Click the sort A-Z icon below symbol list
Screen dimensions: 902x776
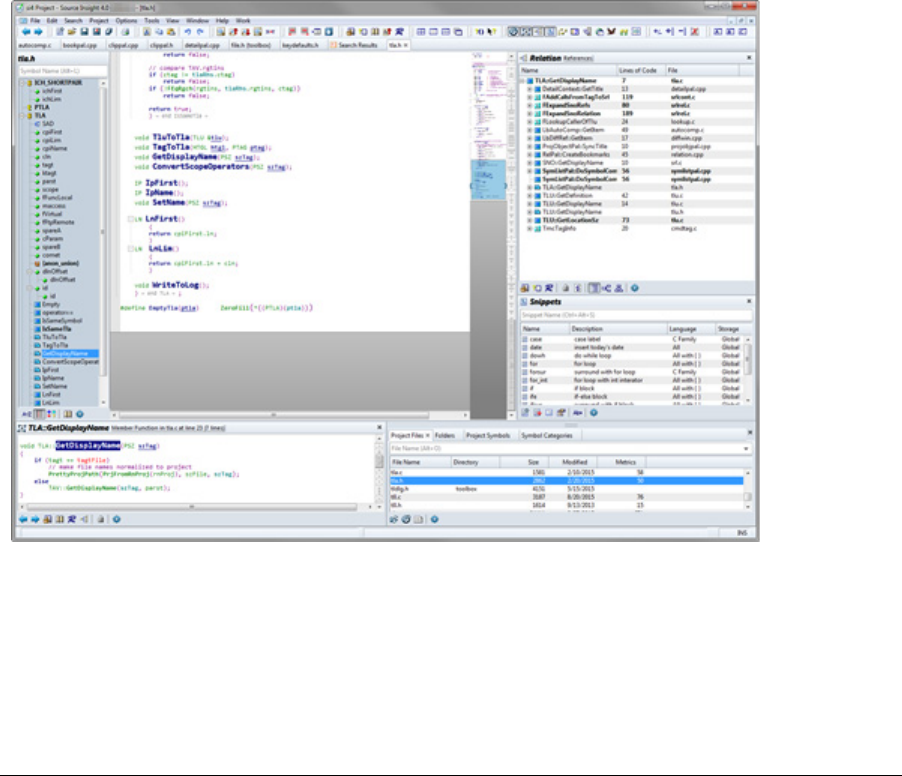click(25, 412)
